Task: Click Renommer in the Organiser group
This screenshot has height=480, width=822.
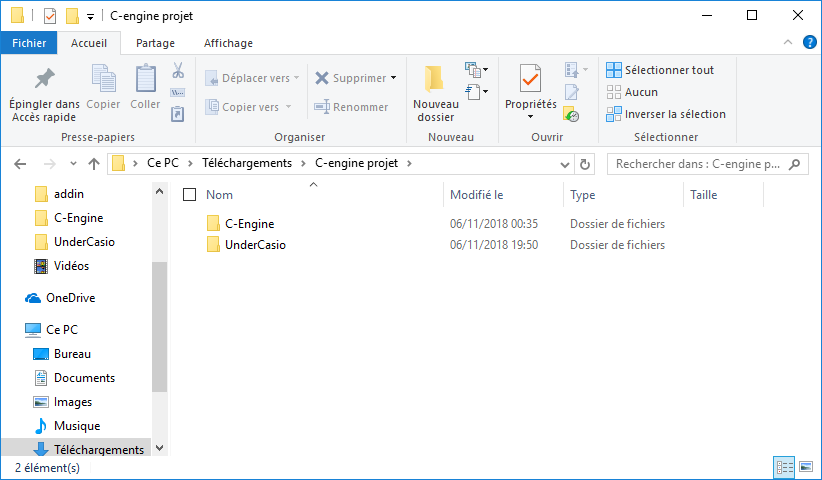Action: point(351,107)
